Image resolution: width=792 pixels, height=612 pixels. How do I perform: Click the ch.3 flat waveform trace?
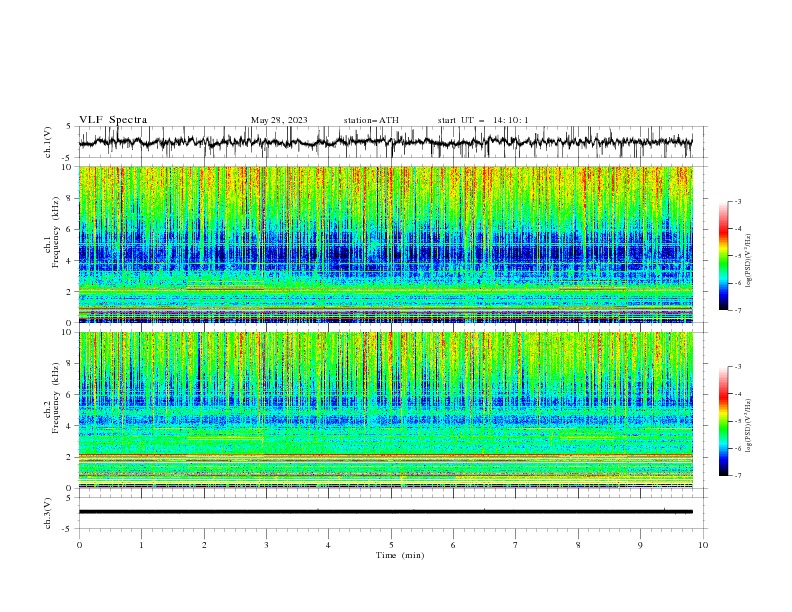[x=385, y=512]
